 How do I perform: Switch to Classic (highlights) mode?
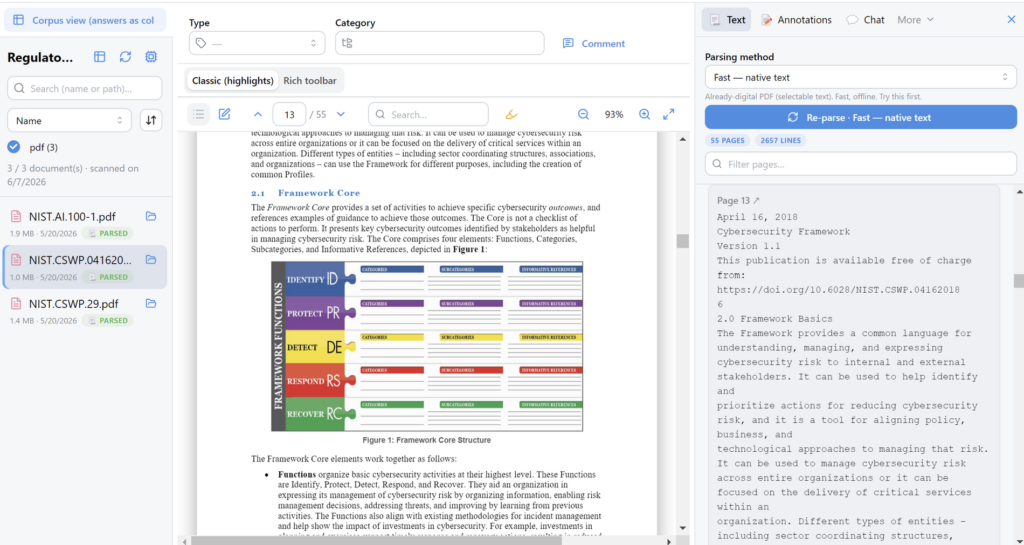click(x=232, y=80)
